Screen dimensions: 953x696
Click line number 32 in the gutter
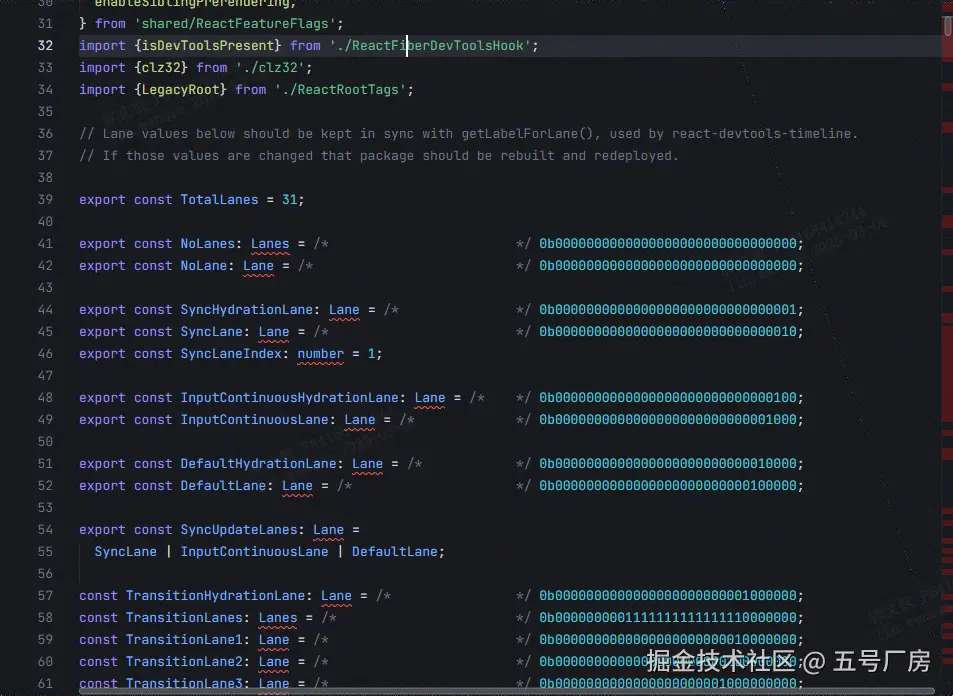[x=45, y=46]
